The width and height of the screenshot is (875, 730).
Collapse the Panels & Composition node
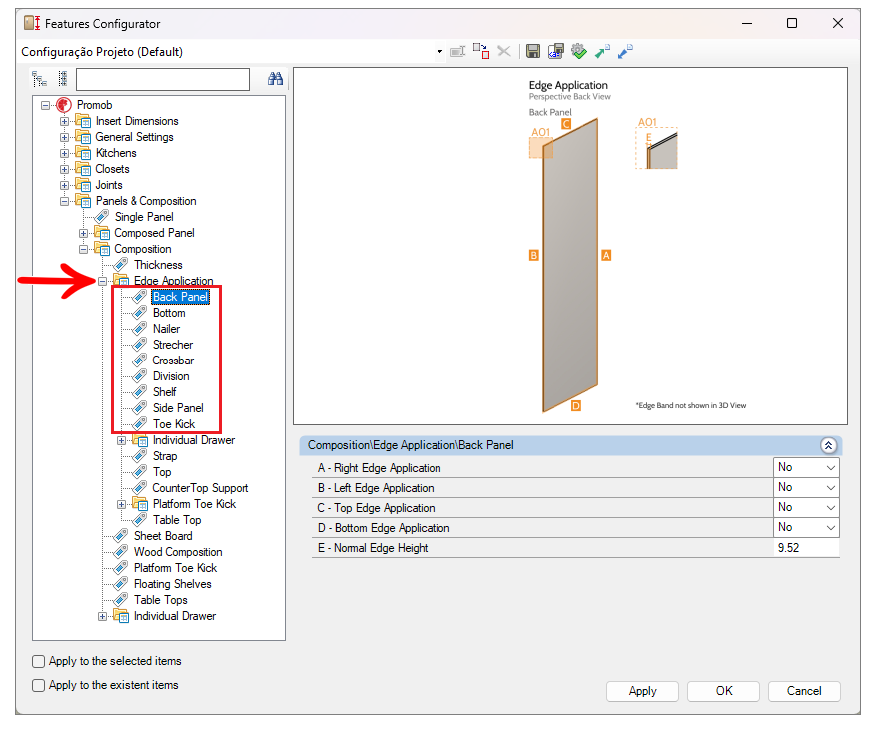coord(64,201)
